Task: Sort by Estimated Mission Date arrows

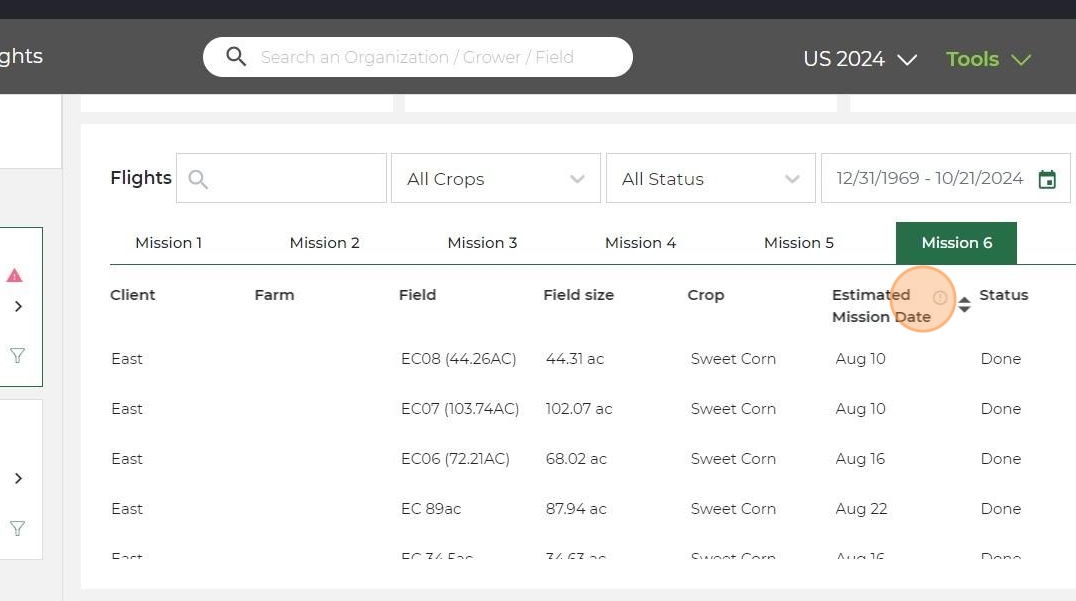Action: [964, 305]
